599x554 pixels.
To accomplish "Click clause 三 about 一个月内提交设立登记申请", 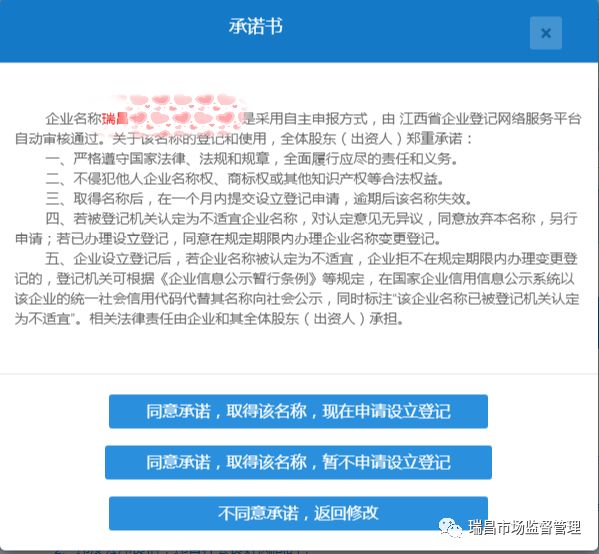I will [259, 198].
